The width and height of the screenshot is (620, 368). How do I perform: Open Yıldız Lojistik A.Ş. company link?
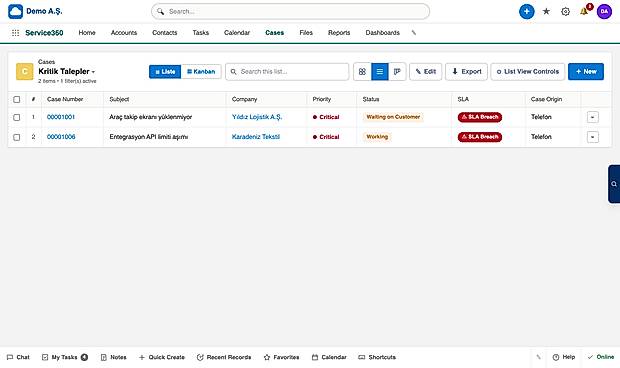257,117
